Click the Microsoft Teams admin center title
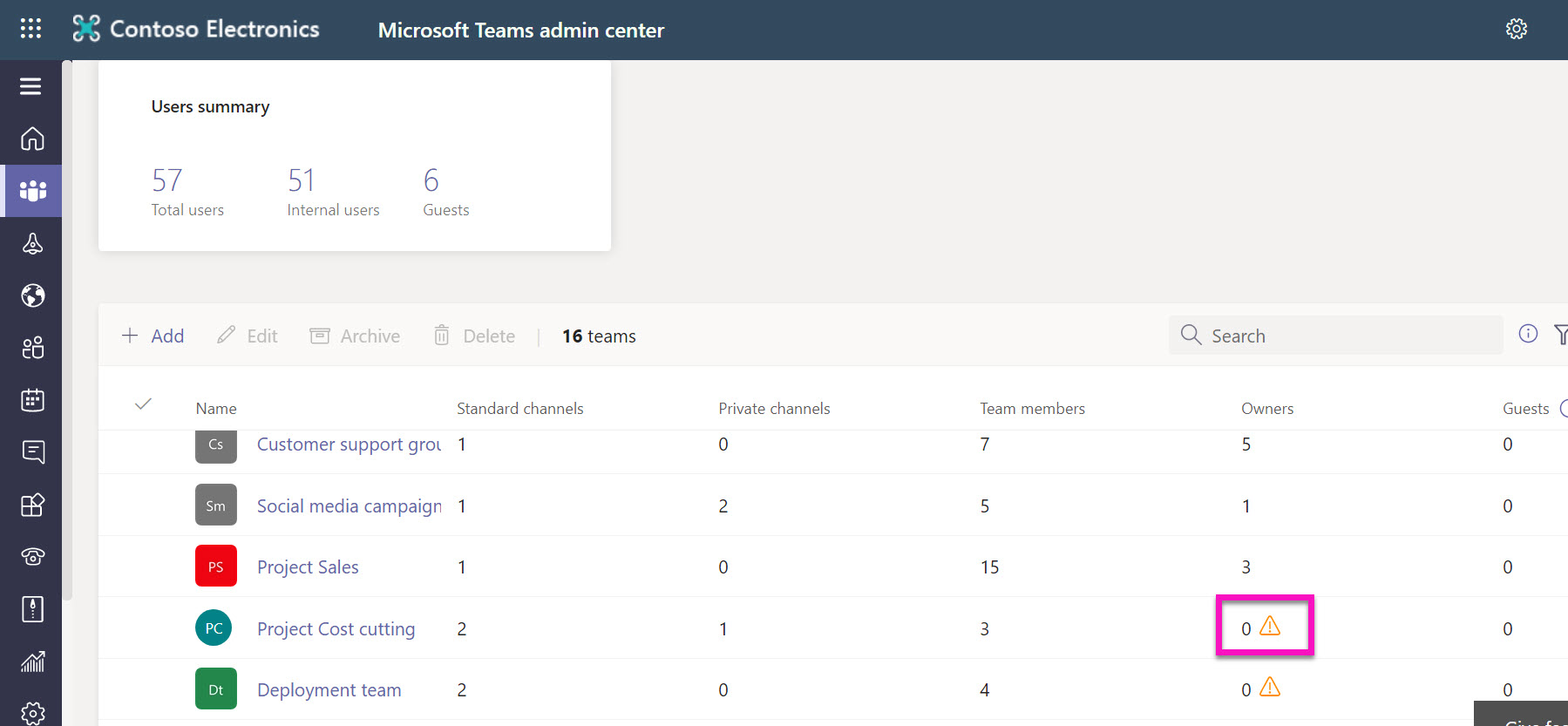The image size is (1568, 726). point(521,31)
